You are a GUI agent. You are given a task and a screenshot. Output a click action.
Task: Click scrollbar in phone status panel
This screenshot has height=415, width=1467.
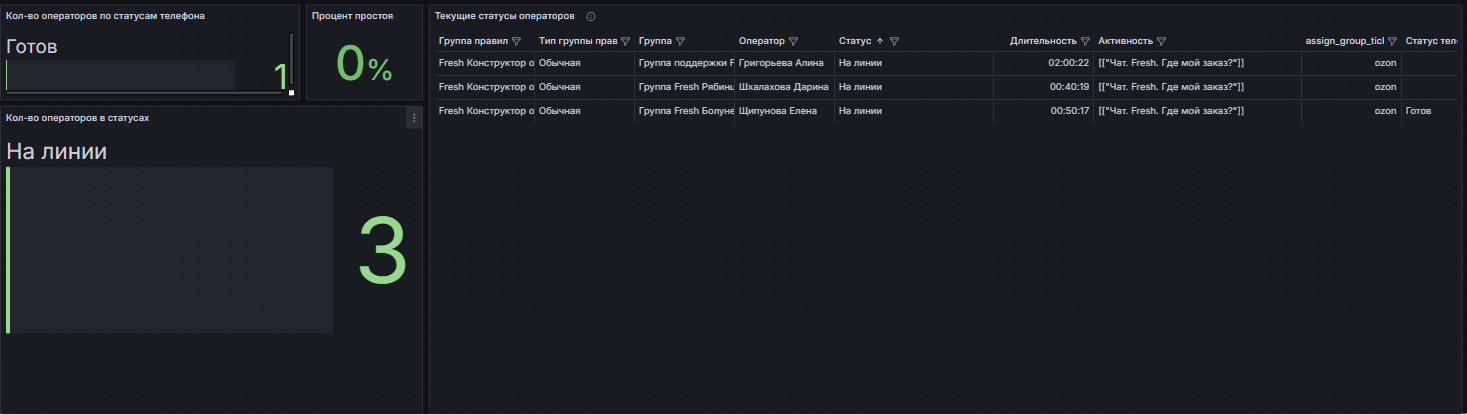[x=291, y=60]
